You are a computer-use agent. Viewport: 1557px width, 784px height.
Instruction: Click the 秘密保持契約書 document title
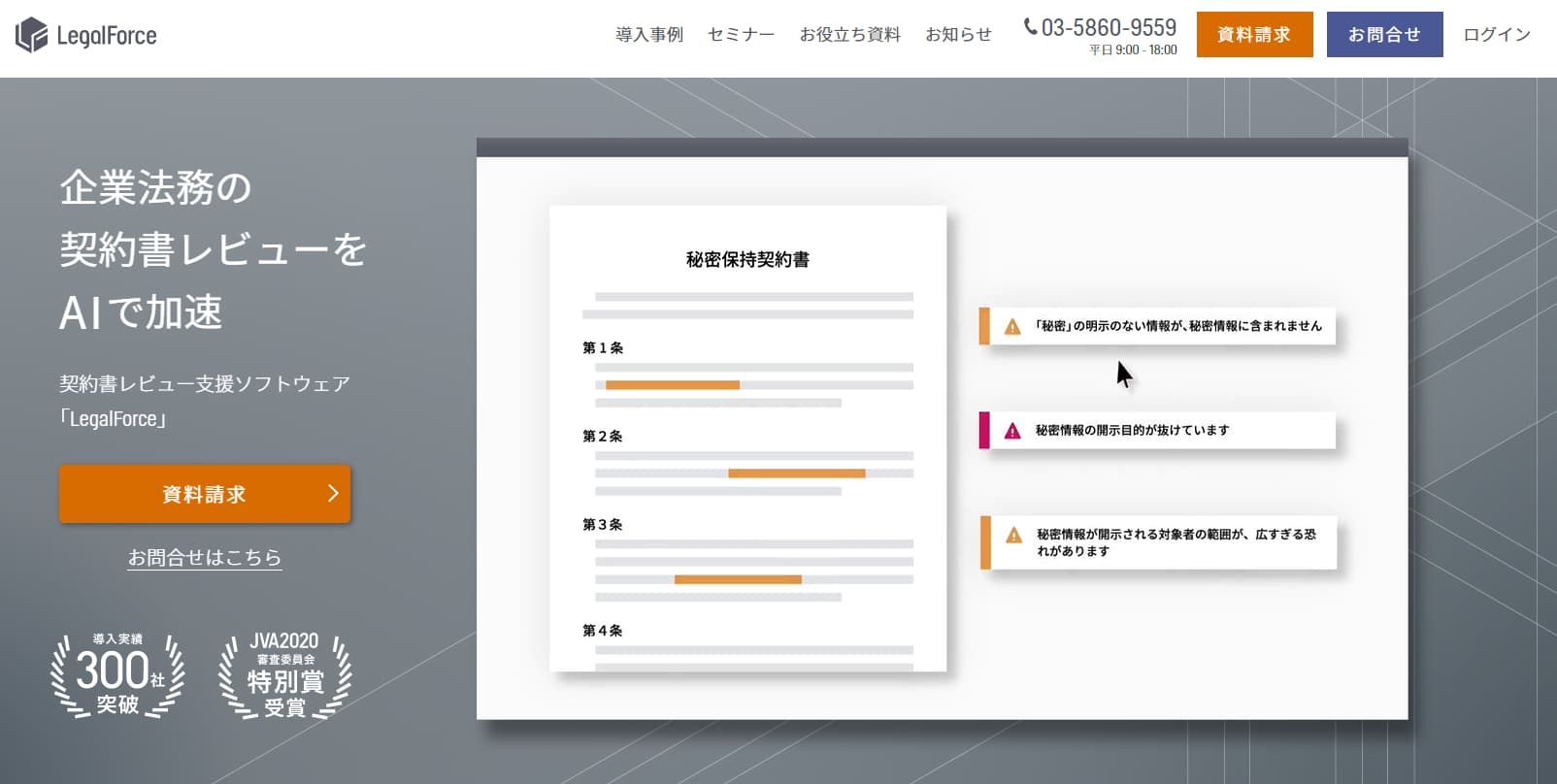tap(747, 259)
